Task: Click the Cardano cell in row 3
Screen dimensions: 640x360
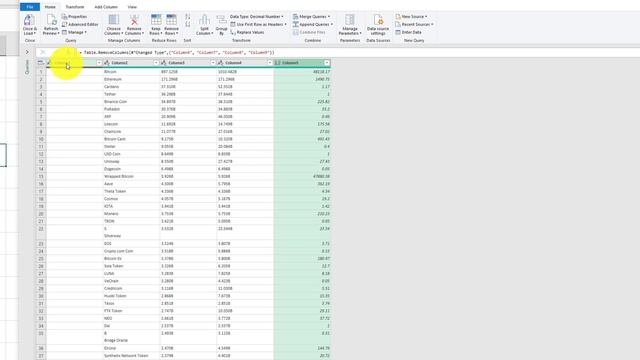Action: (x=131, y=87)
